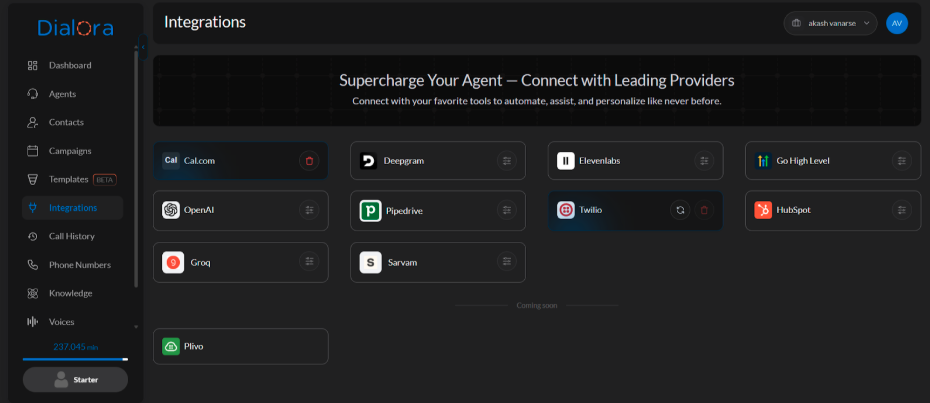Image resolution: width=930 pixels, height=403 pixels.
Task: Open HubSpot configuration settings icon
Action: [902, 210]
